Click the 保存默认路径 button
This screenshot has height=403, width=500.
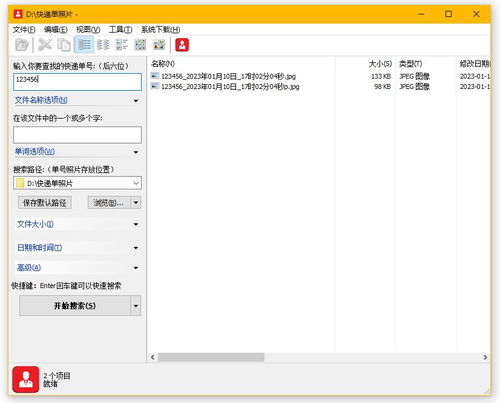(45, 203)
